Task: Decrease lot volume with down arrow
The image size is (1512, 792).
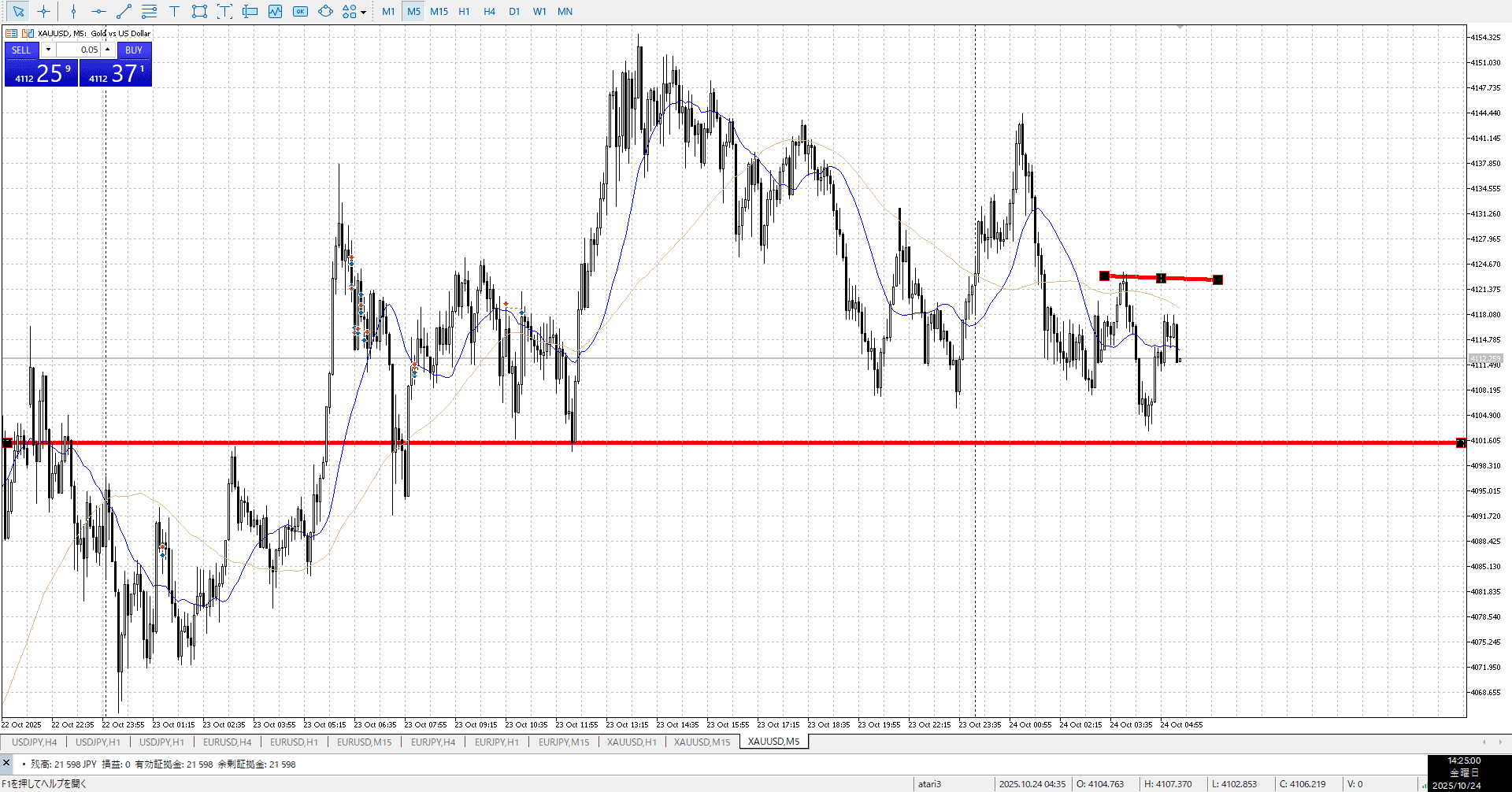Action: 48,50
